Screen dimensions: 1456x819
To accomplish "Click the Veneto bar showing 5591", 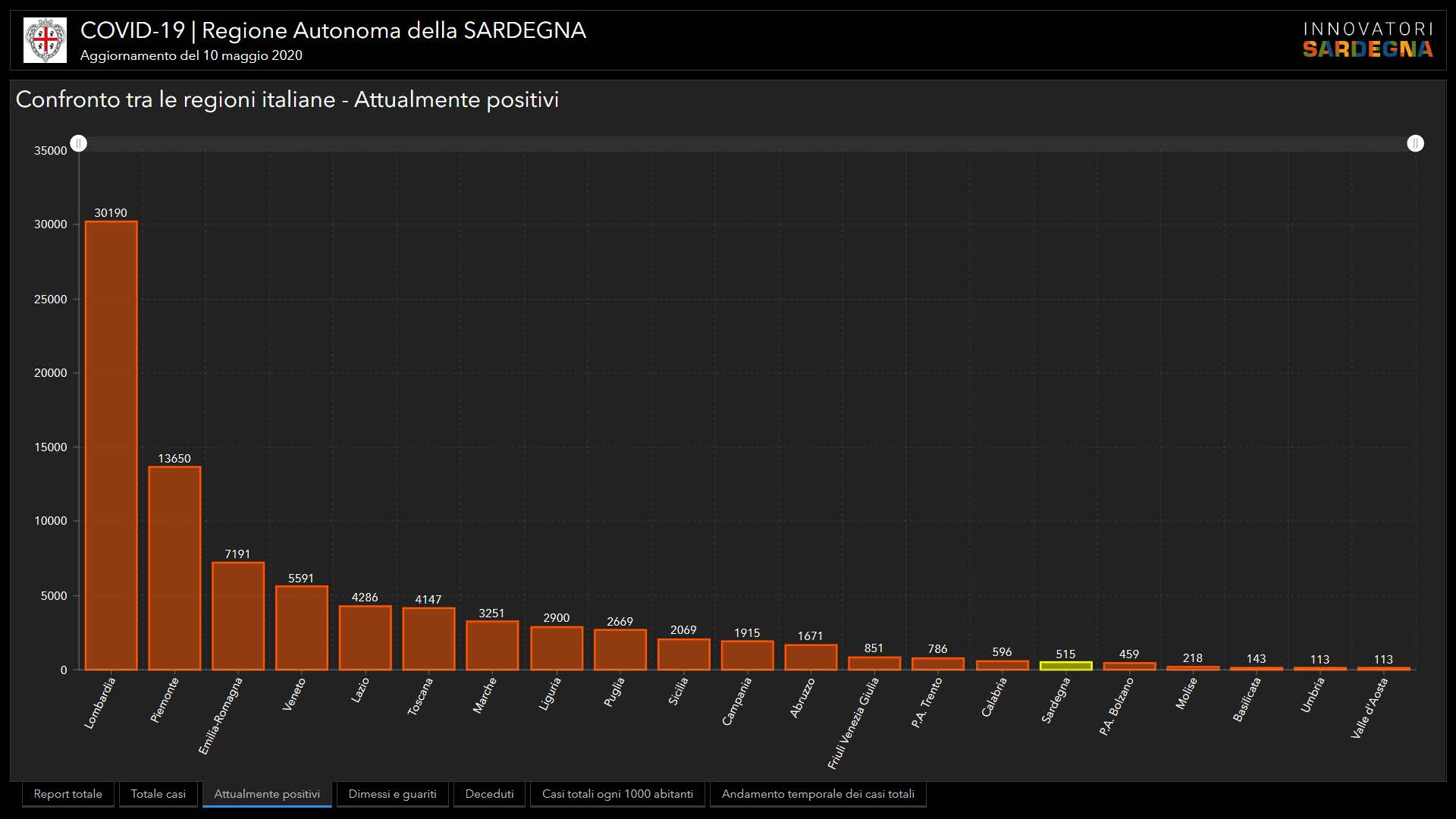I will tap(302, 628).
